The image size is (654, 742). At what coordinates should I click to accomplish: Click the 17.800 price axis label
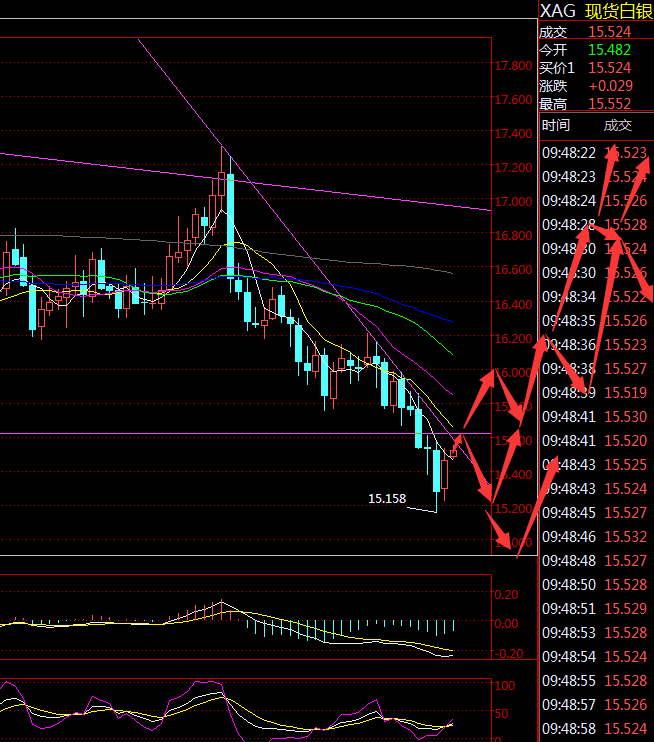coord(513,66)
